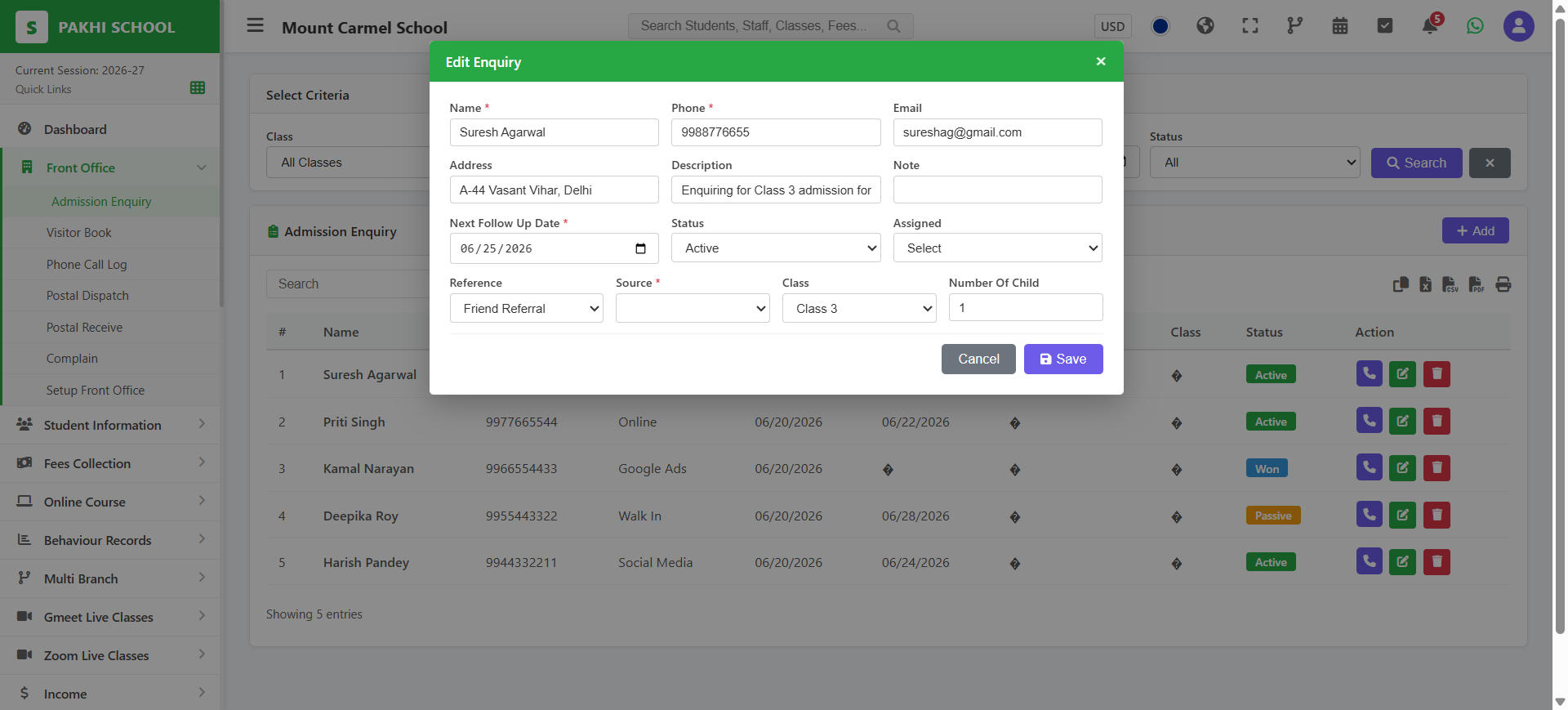Click the Quick Links grid icon

click(x=198, y=87)
